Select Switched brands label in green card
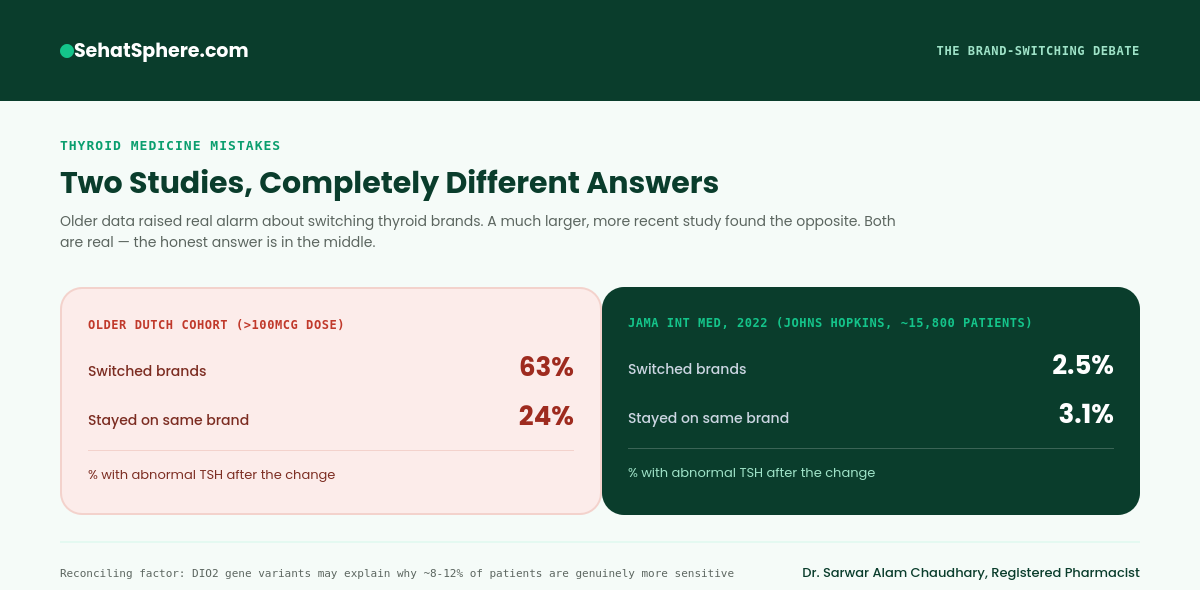 coord(687,369)
